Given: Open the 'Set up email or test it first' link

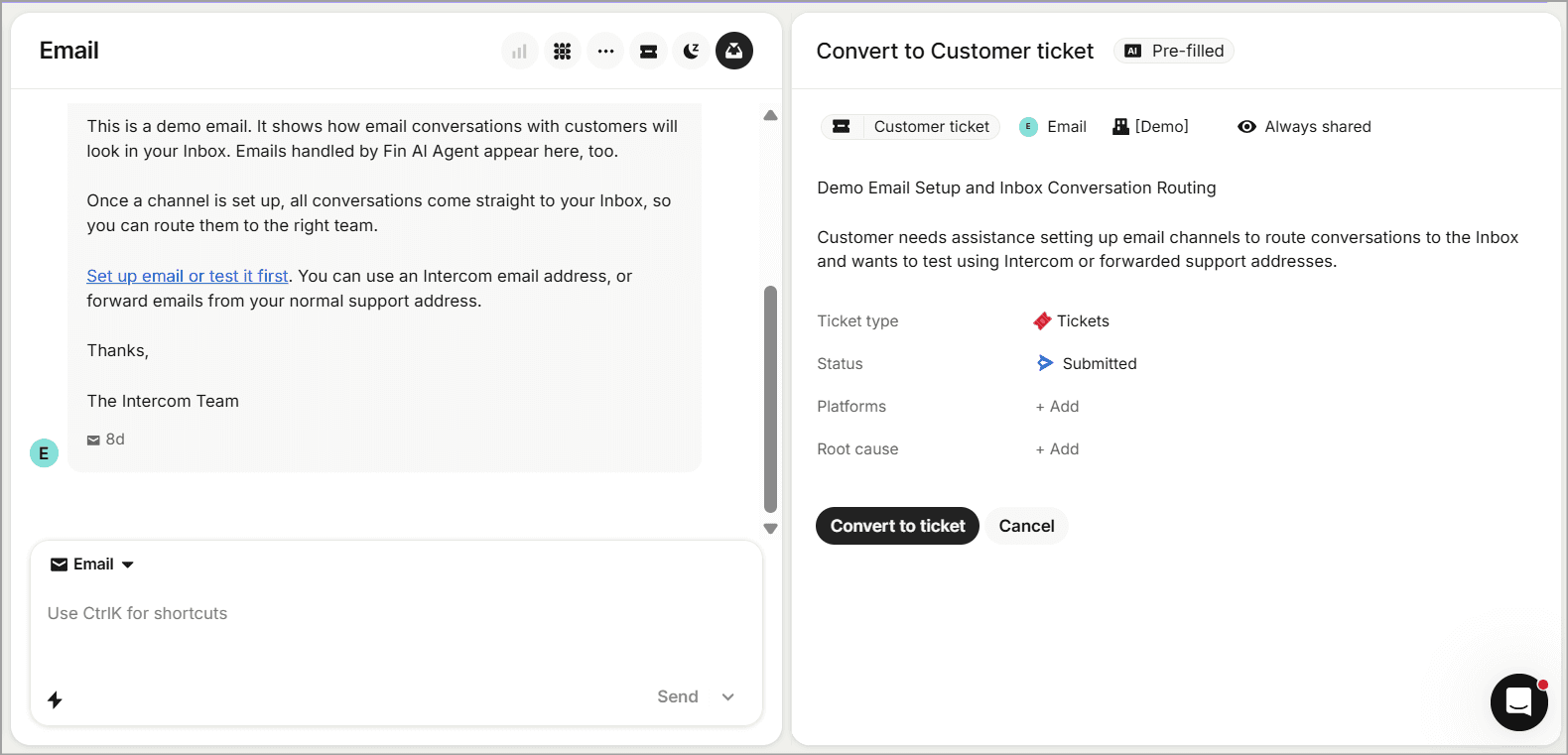Looking at the screenshot, I should (x=188, y=276).
